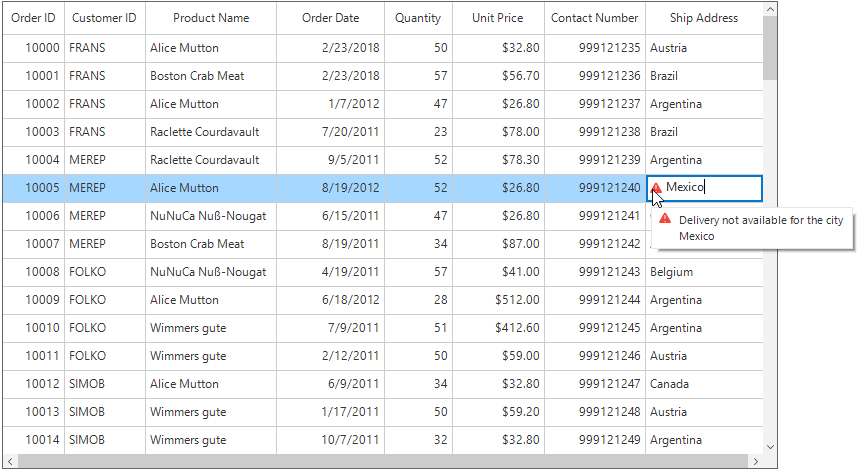Click the warning icon in error tooltip

tap(665, 219)
